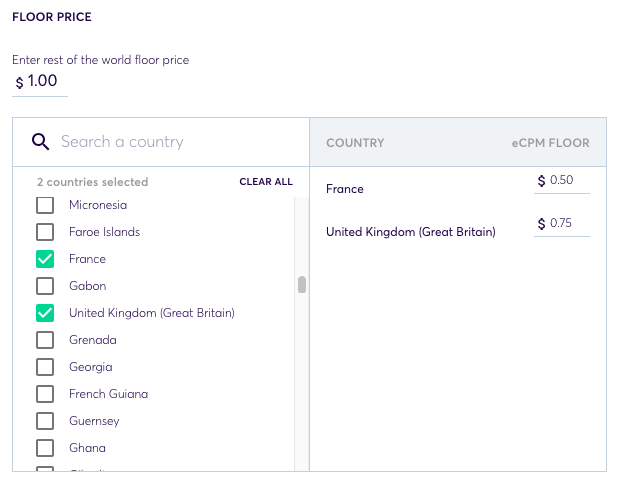The width and height of the screenshot is (620, 492).
Task: Check the Faroe Islands checkbox
Action: pos(45,232)
